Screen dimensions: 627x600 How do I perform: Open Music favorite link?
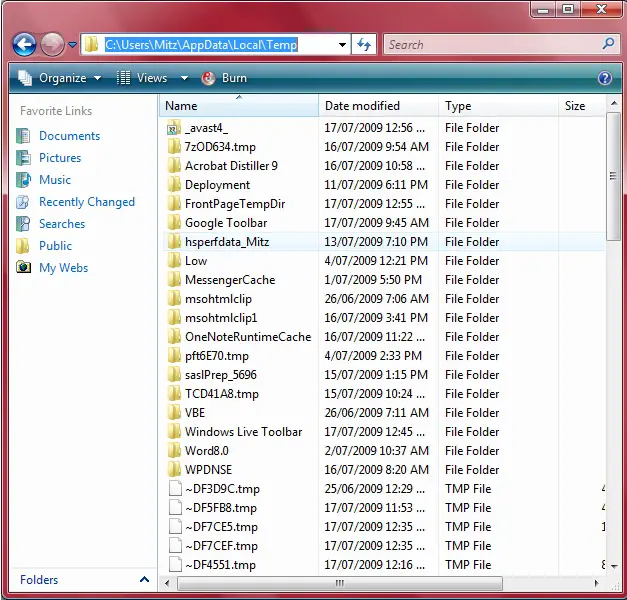pos(55,180)
